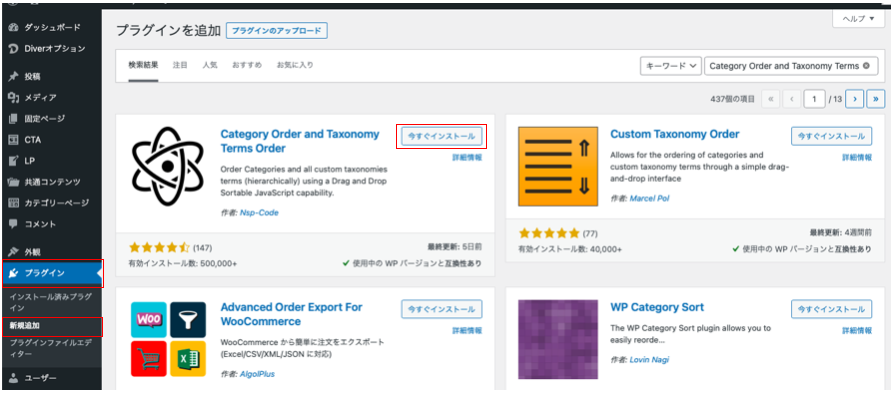Image resolution: width=895 pixels, height=394 pixels.
Task: Switch to おすすめ recommended tab
Action: 247,65
